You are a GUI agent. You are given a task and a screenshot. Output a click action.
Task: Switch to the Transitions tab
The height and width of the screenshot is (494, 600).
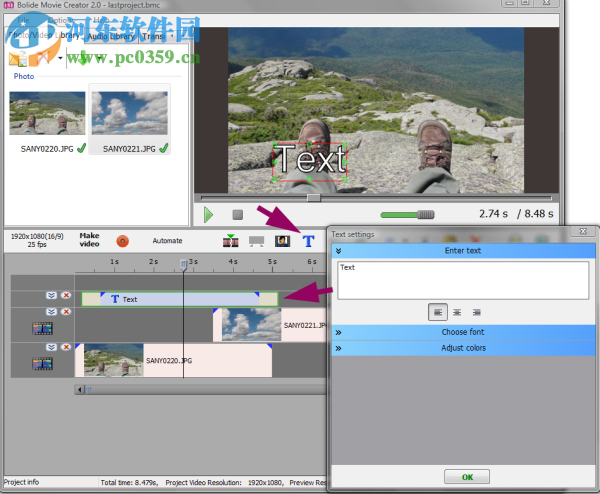(154, 36)
